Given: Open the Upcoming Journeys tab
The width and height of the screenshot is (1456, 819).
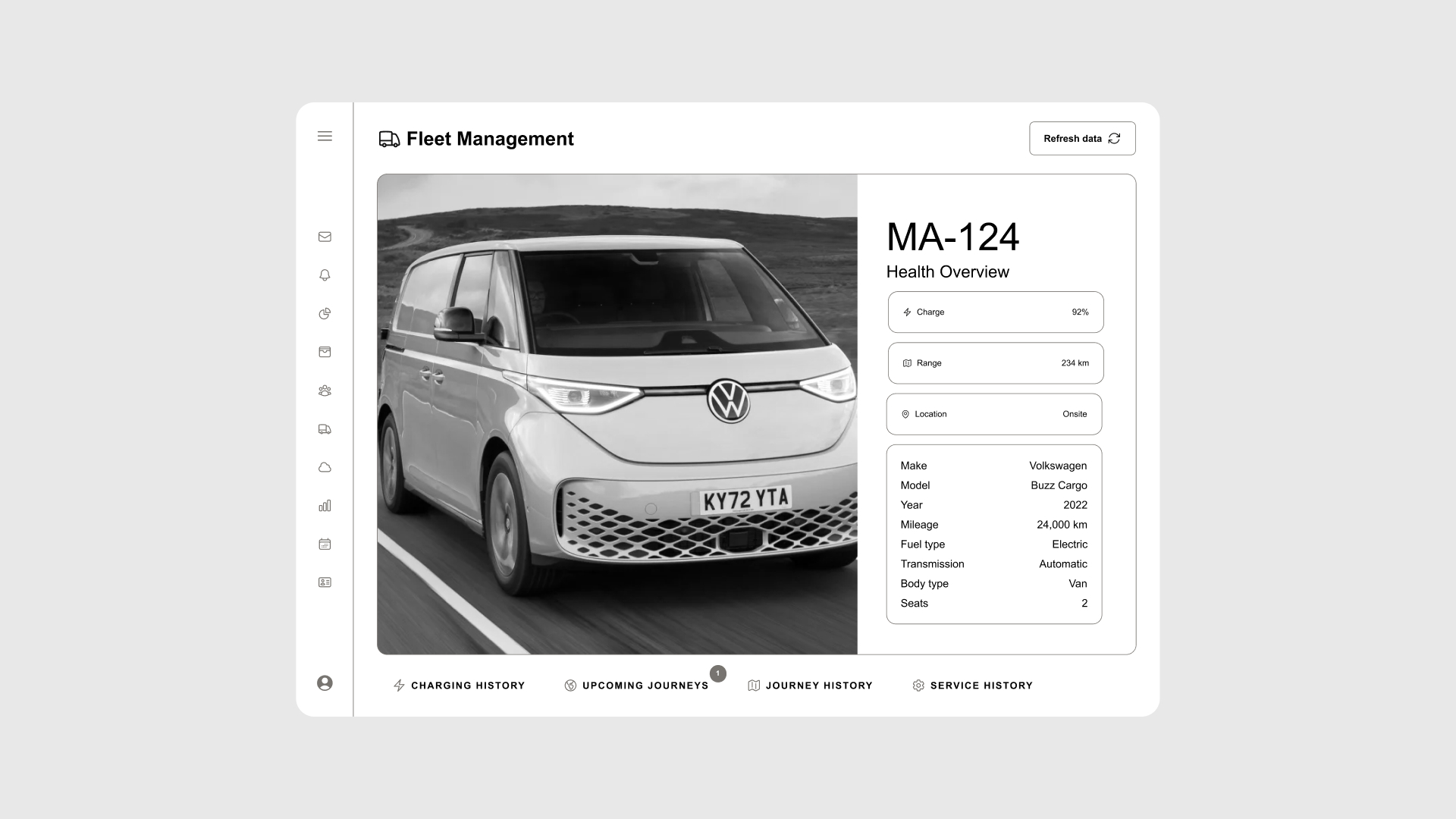Looking at the screenshot, I should click(638, 686).
